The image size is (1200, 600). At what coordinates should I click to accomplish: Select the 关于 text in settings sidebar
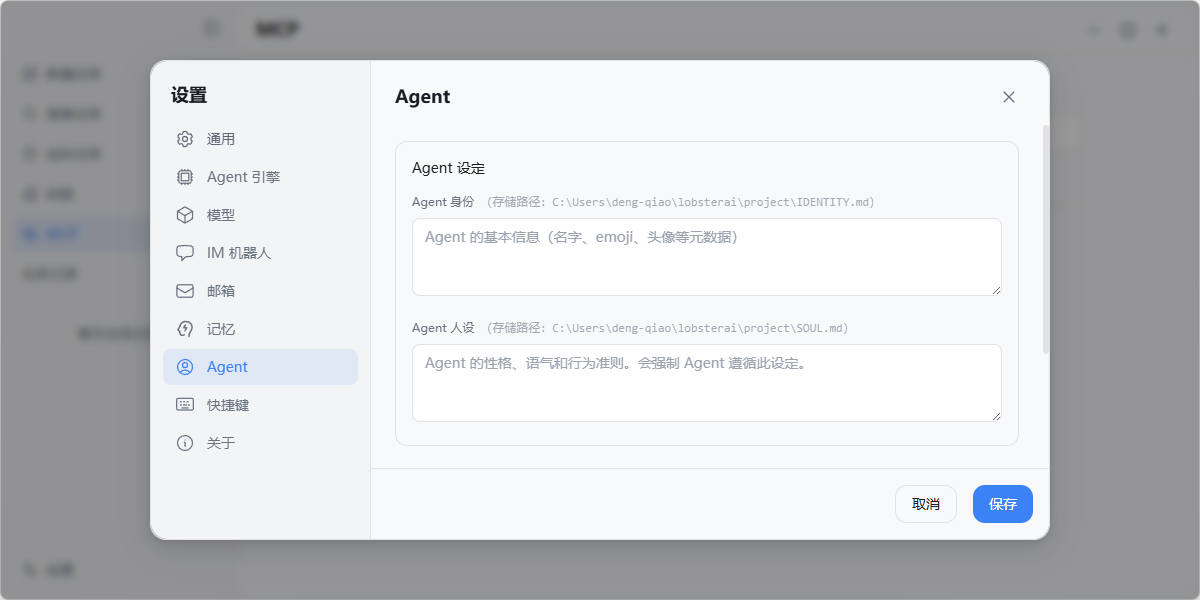tap(221, 443)
